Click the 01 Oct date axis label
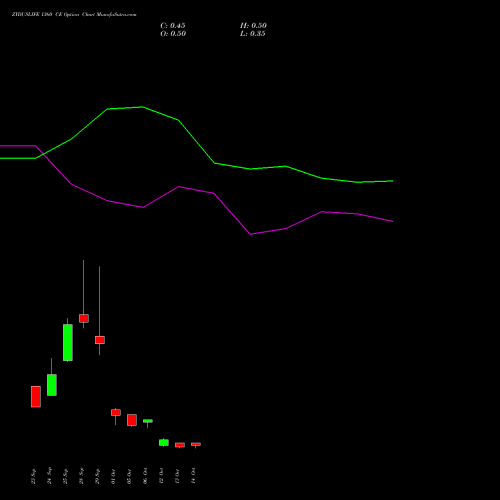 pos(113,476)
